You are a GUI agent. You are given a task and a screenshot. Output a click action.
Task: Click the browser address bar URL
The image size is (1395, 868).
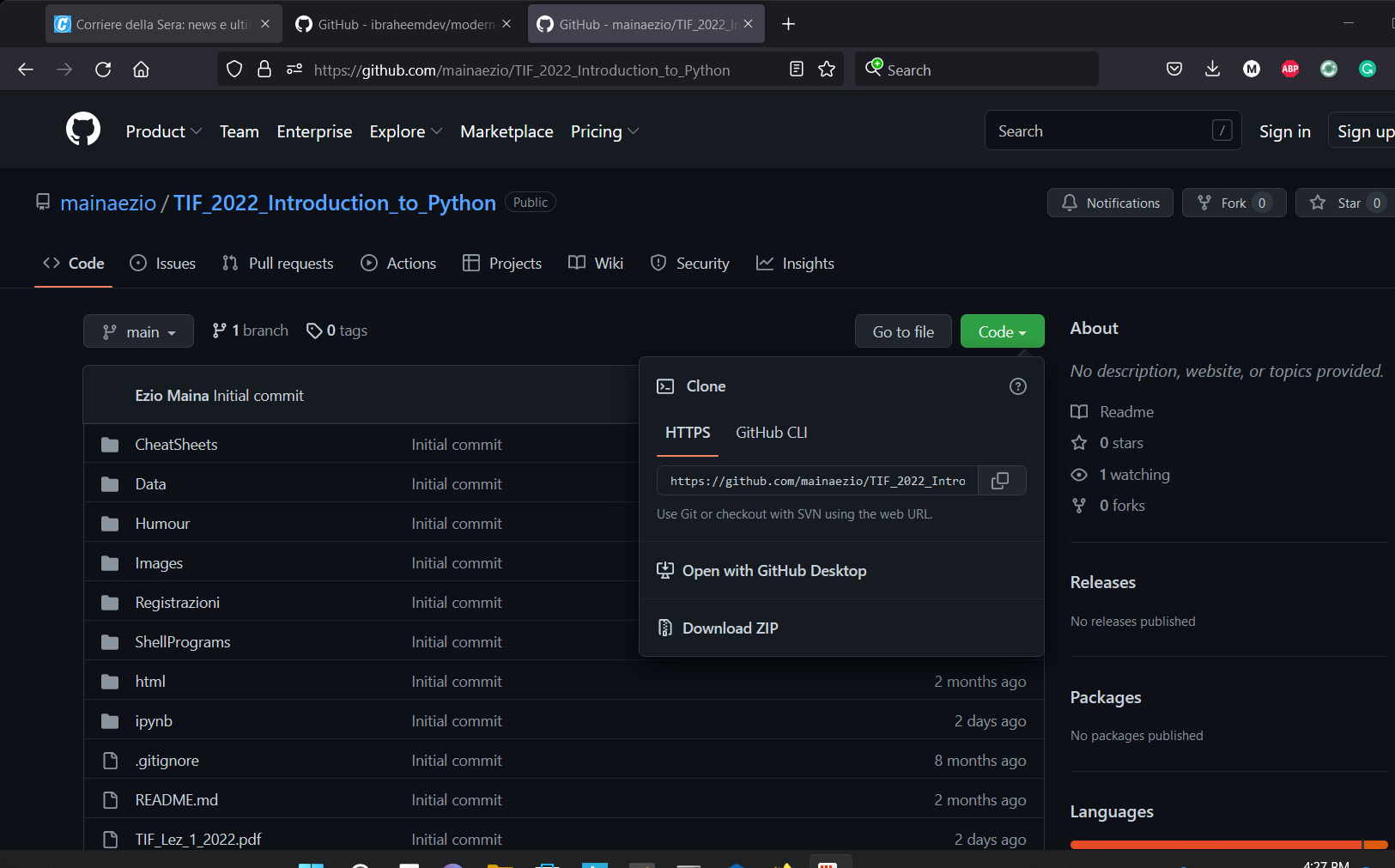point(522,70)
